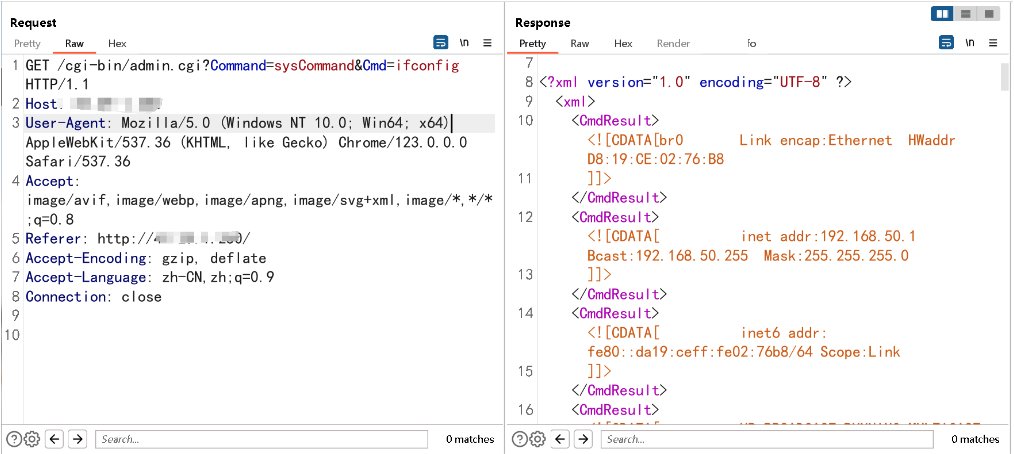Click the Accept-Encoding header line
The image size is (1014, 454).
pos(146,259)
